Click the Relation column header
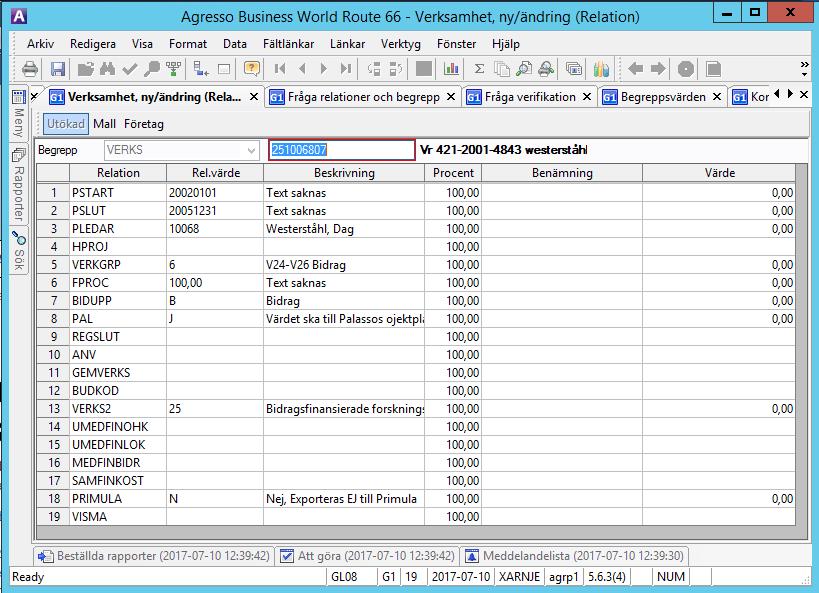This screenshot has width=819, height=593. pyautogui.click(x=118, y=173)
